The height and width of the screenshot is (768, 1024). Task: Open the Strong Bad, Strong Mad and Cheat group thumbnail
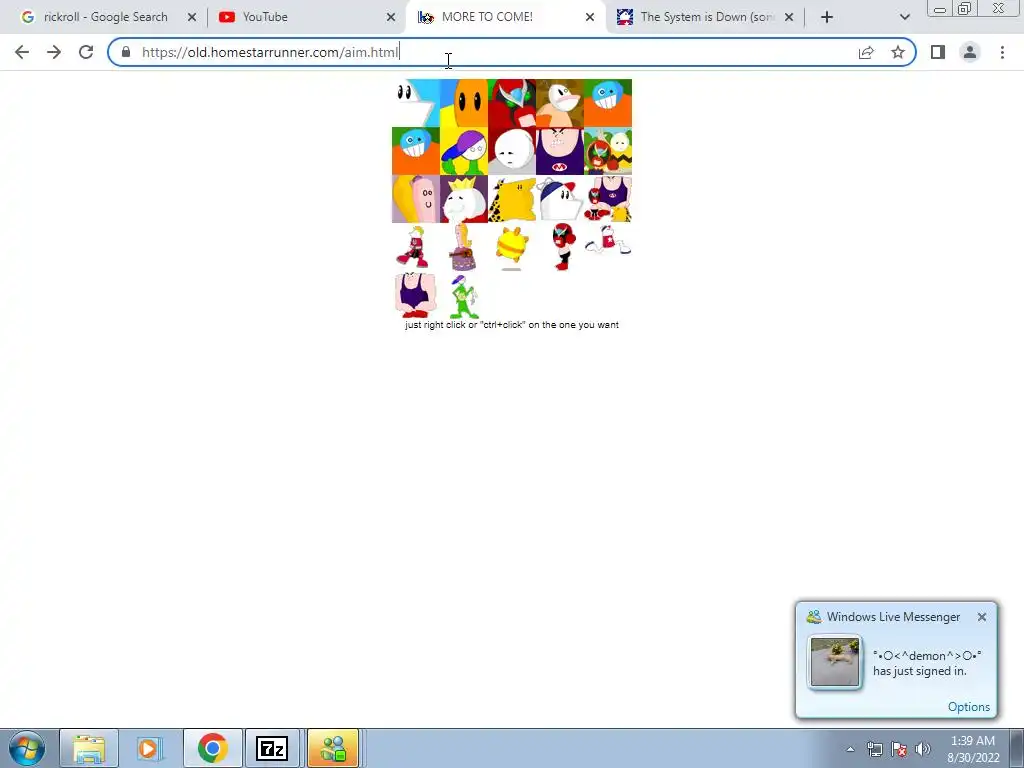[608, 199]
